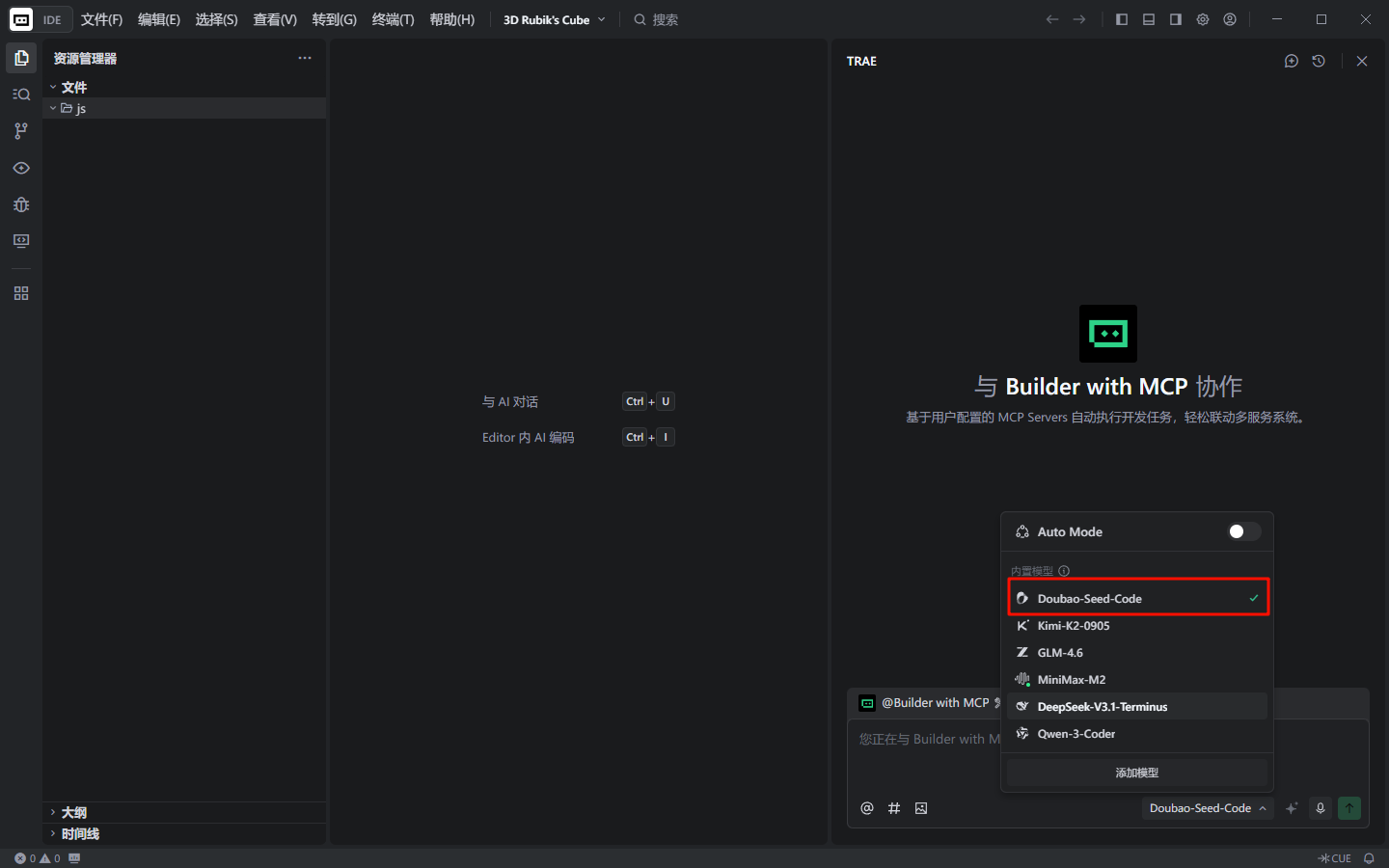The image size is (1389, 868).
Task: Attach an image in the chat input
Action: coord(921,808)
